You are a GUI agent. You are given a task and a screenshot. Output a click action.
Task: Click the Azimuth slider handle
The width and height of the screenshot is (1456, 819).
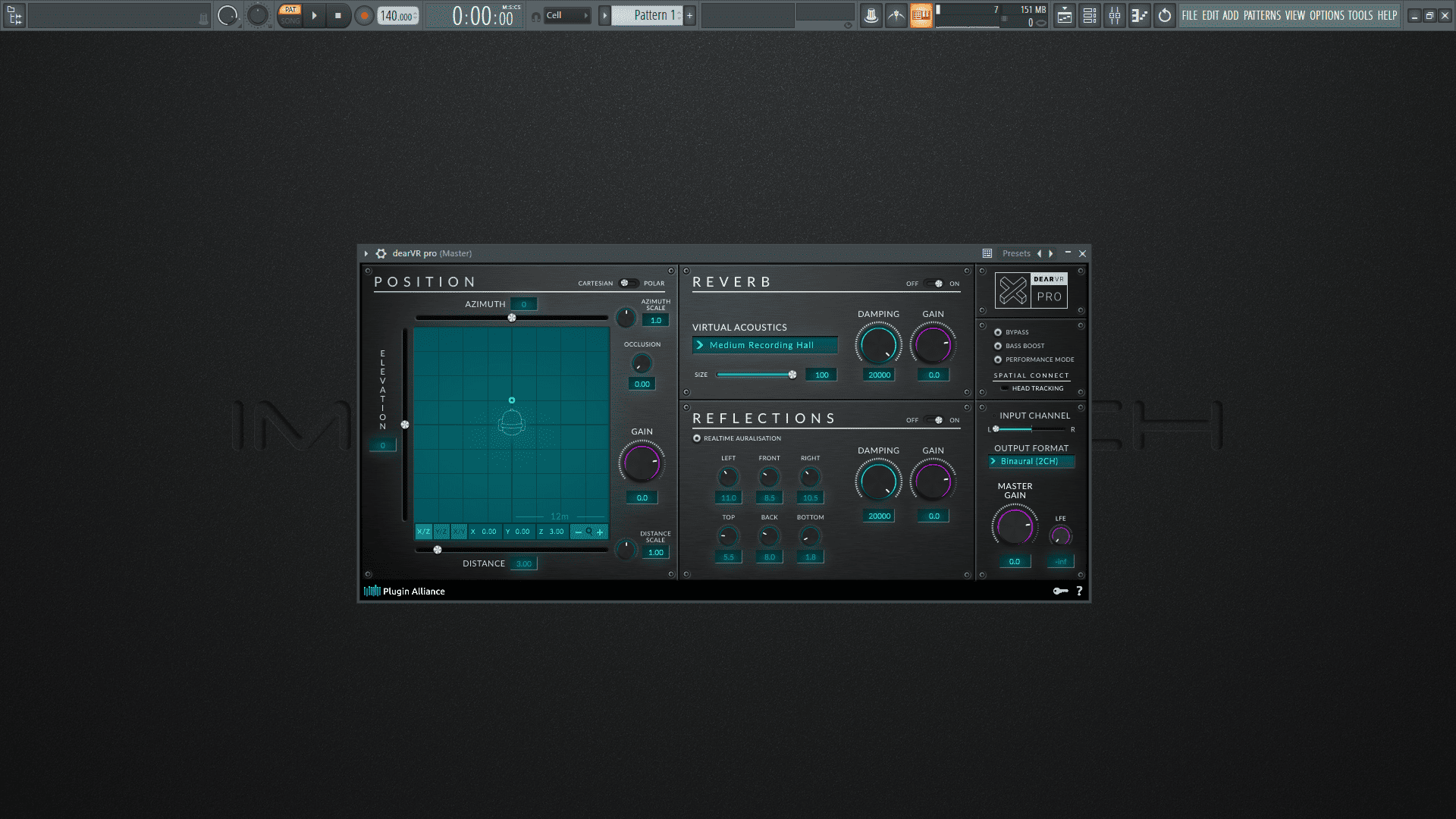[x=512, y=318]
